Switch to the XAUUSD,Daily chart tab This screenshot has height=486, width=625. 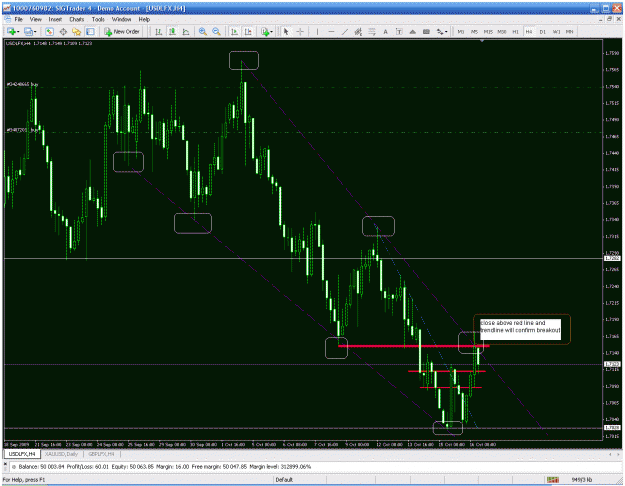[62, 454]
